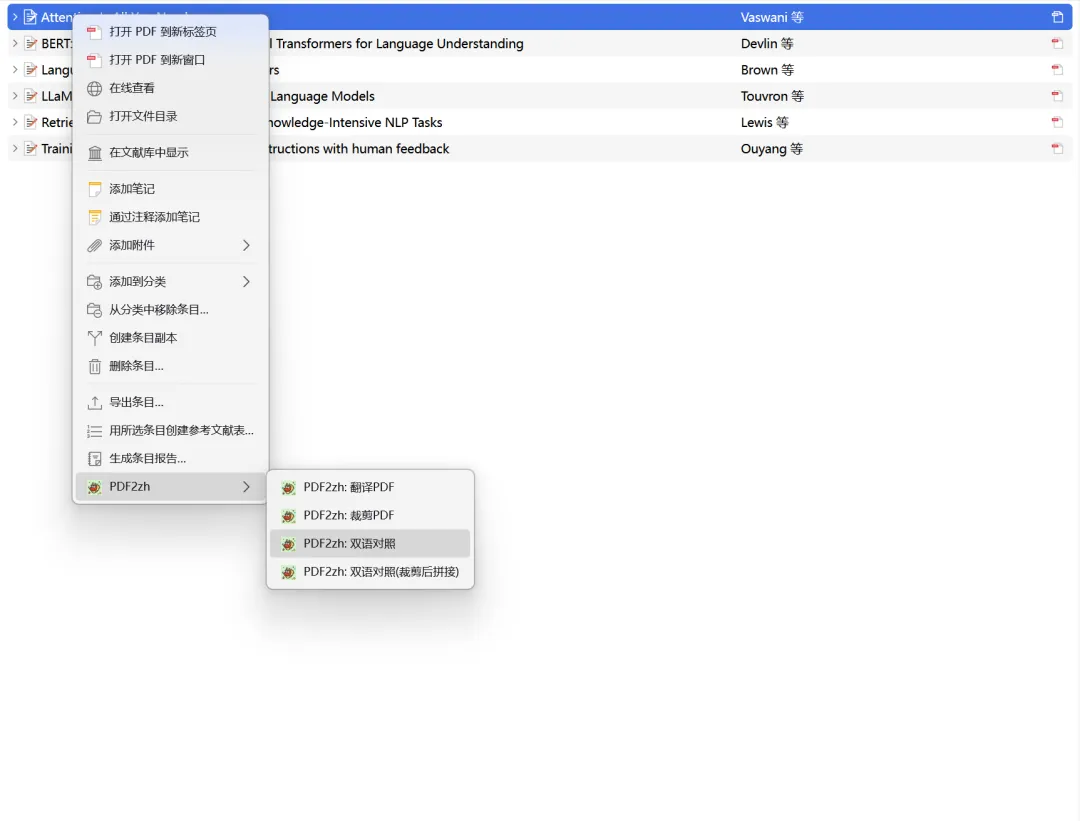This screenshot has height=821, width=1080.
Task: Choose 删除条目 to delete the item
Action: click(170, 366)
